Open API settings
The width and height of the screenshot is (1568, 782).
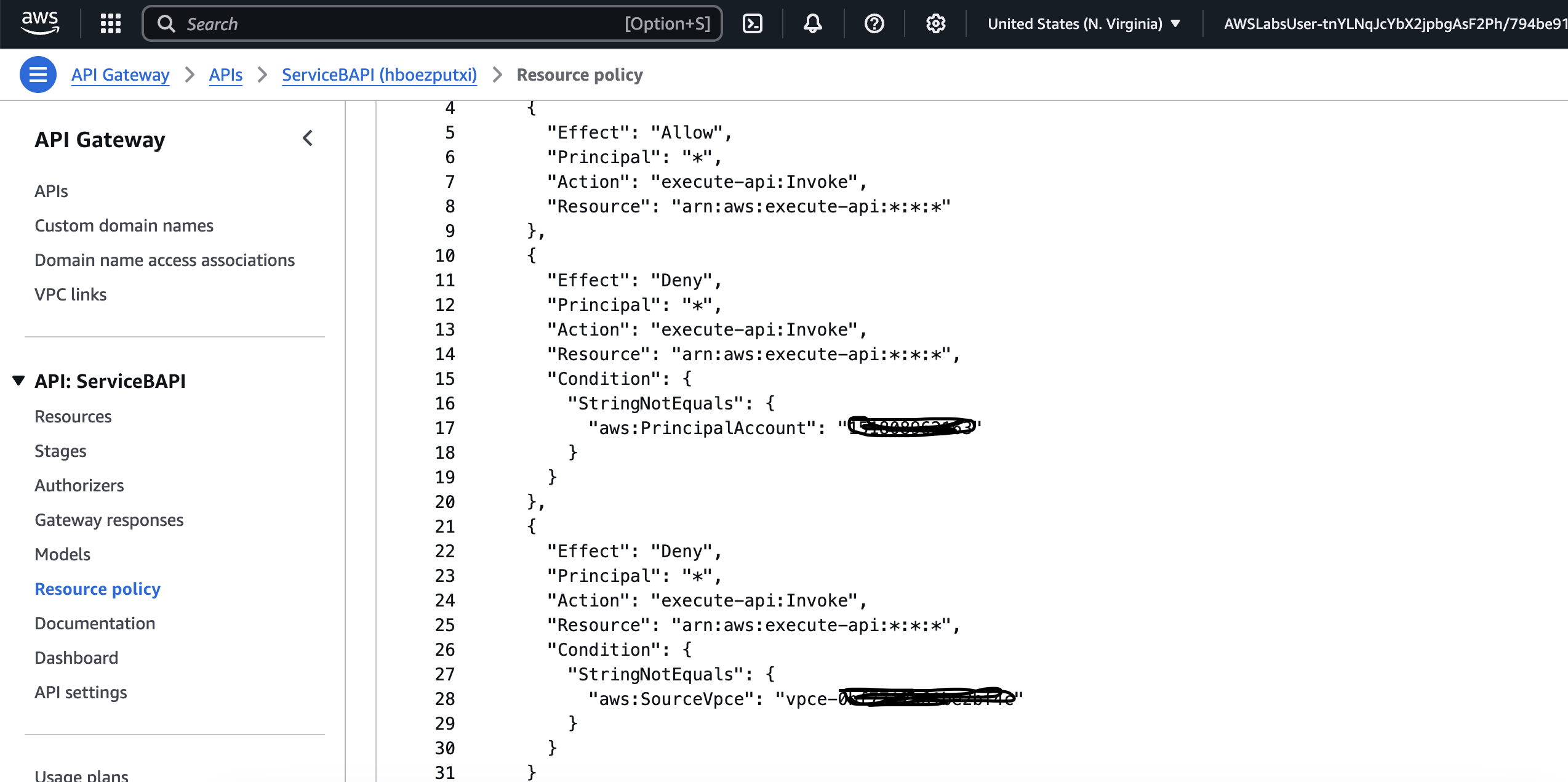[x=81, y=692]
